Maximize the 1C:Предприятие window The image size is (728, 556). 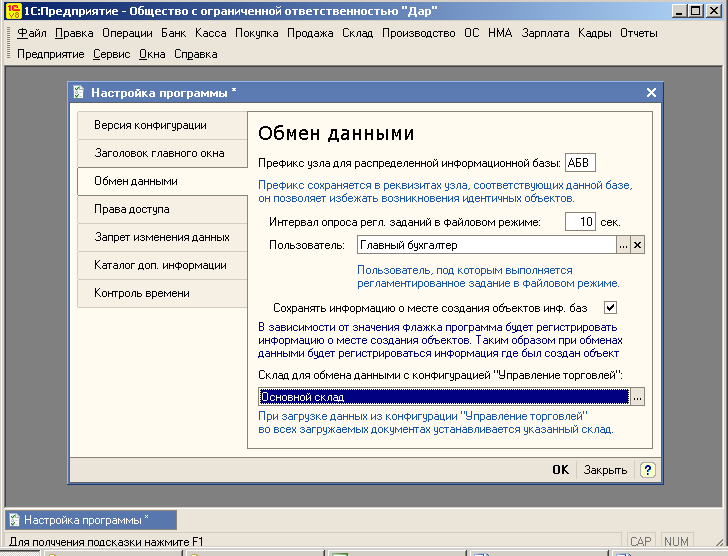696,11
